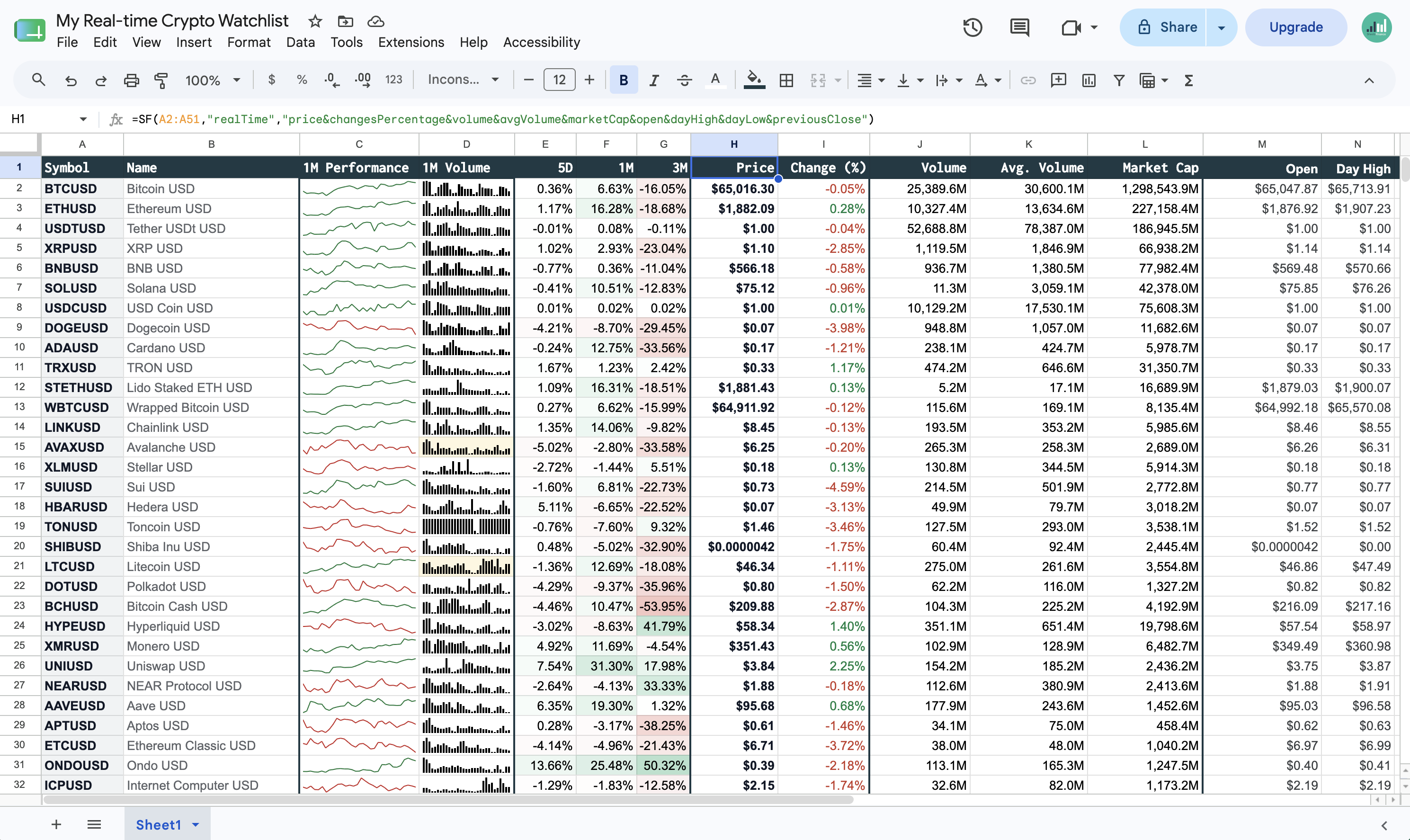Screen dimensions: 1410x840
Task: Open the Accessibility menu
Action: pos(542,43)
